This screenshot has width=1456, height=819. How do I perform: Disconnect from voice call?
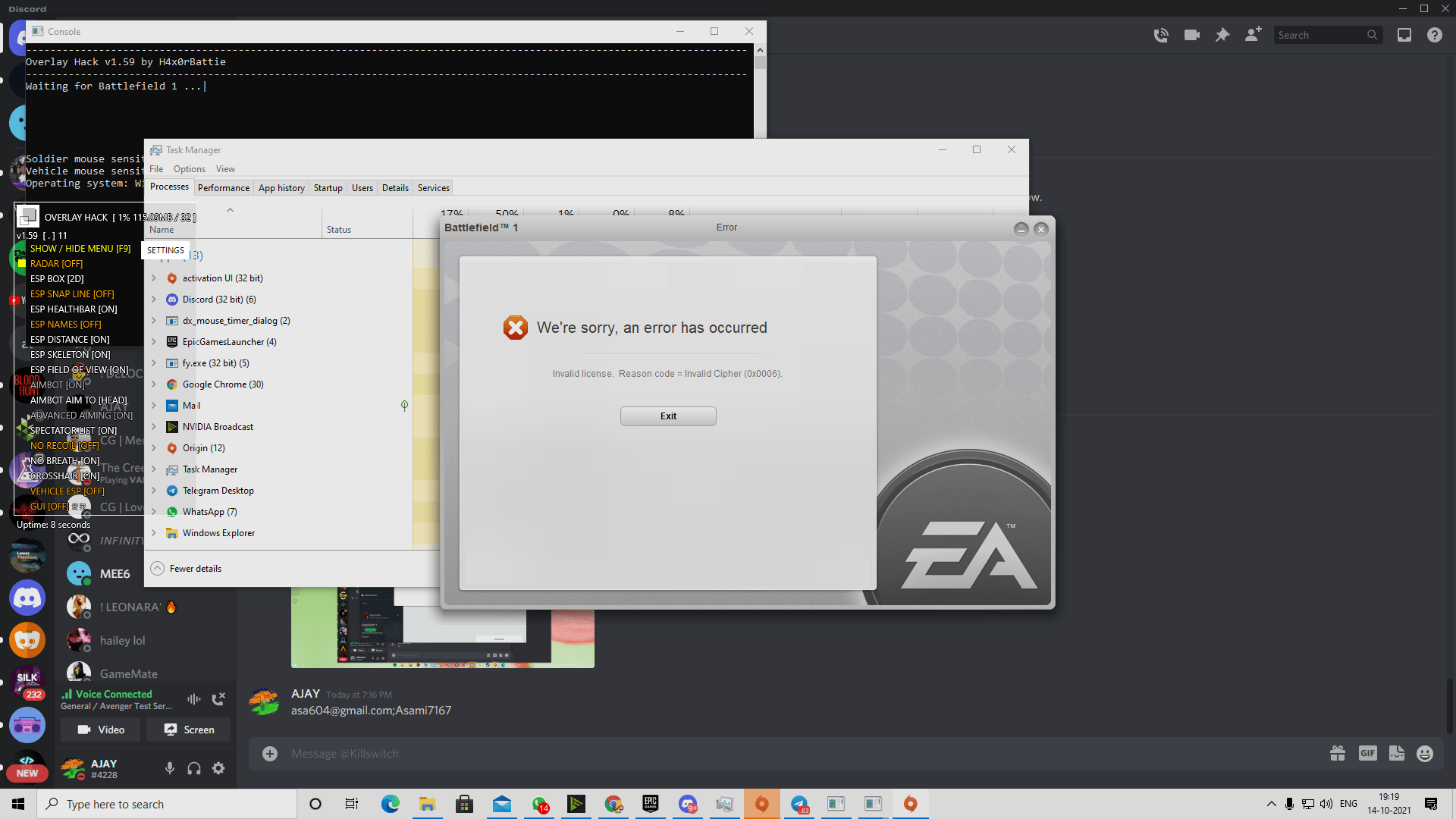218,698
